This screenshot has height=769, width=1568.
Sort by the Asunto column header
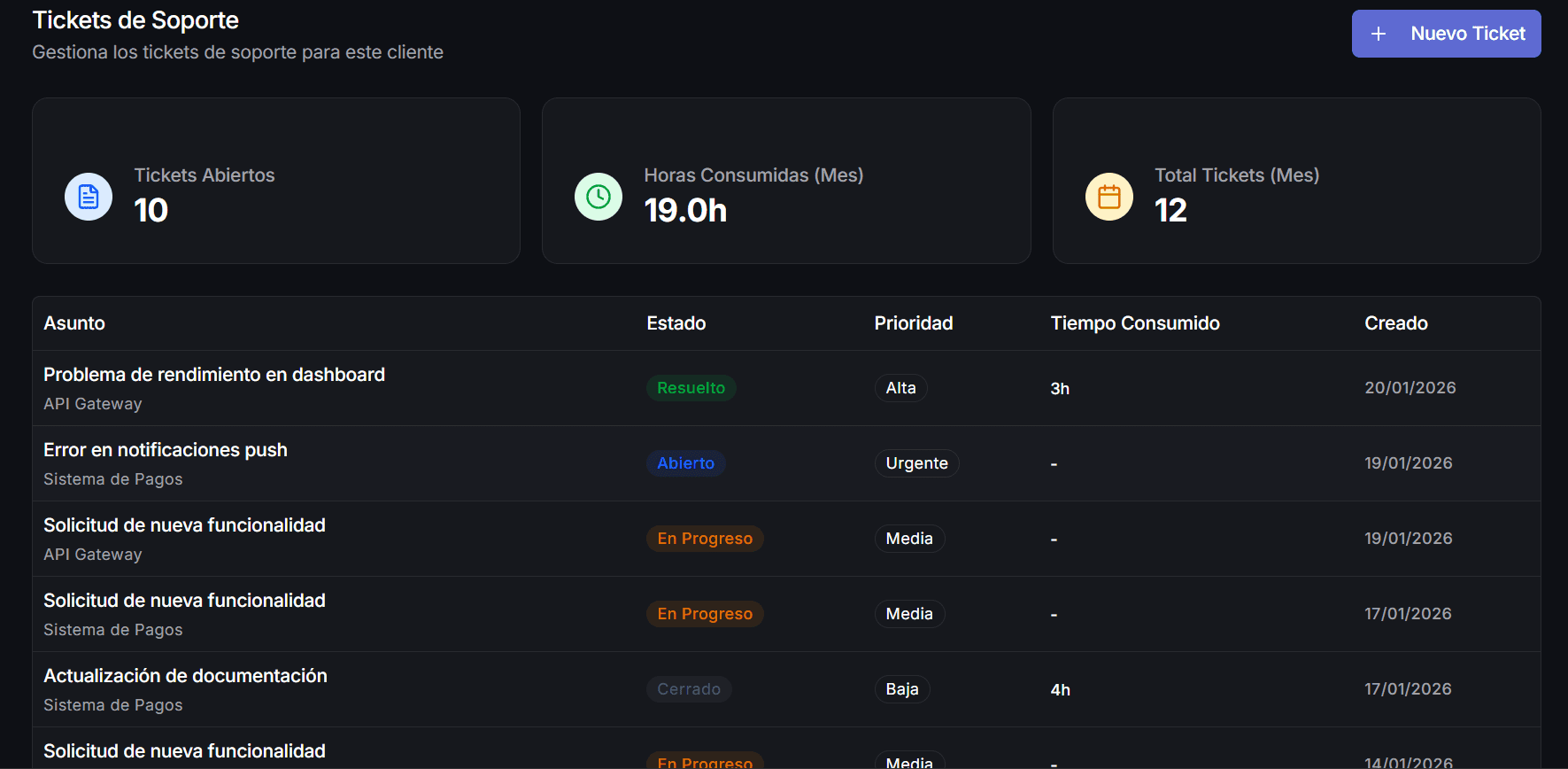pyautogui.click(x=74, y=323)
